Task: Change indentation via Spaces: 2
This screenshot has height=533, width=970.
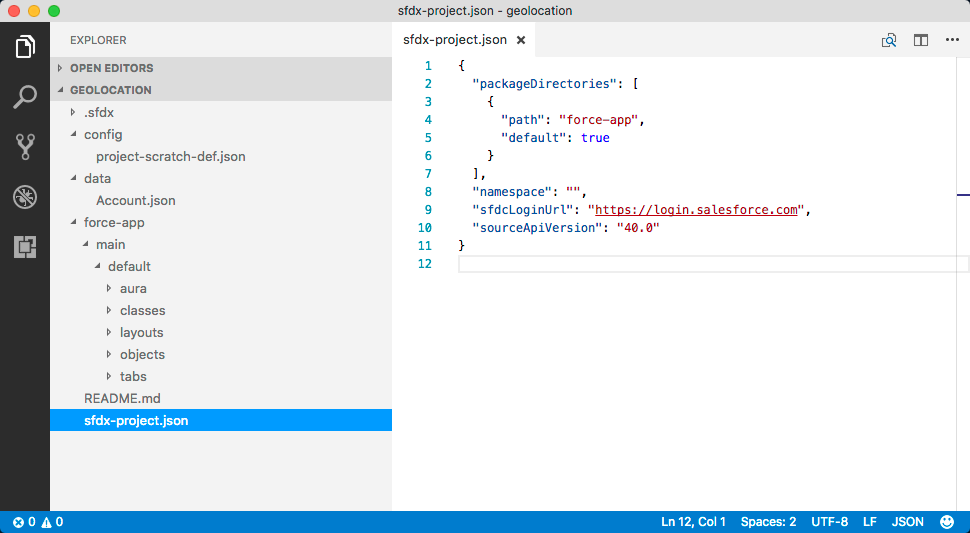Action: pyautogui.click(x=768, y=522)
